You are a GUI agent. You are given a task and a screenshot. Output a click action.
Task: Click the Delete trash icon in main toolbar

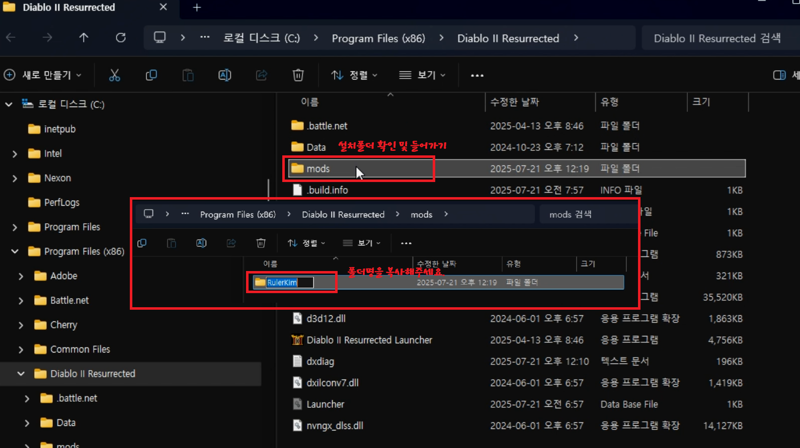[x=298, y=76]
